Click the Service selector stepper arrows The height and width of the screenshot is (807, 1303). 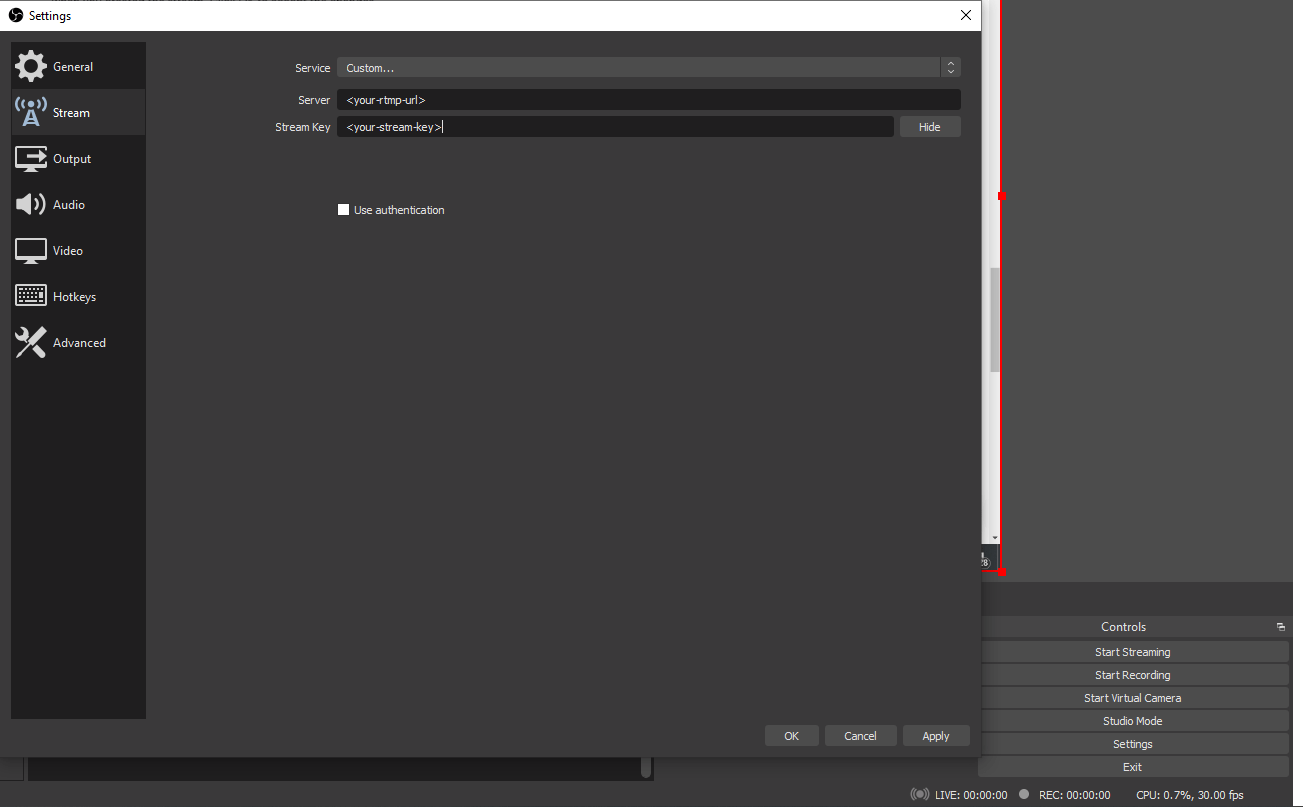(x=951, y=67)
